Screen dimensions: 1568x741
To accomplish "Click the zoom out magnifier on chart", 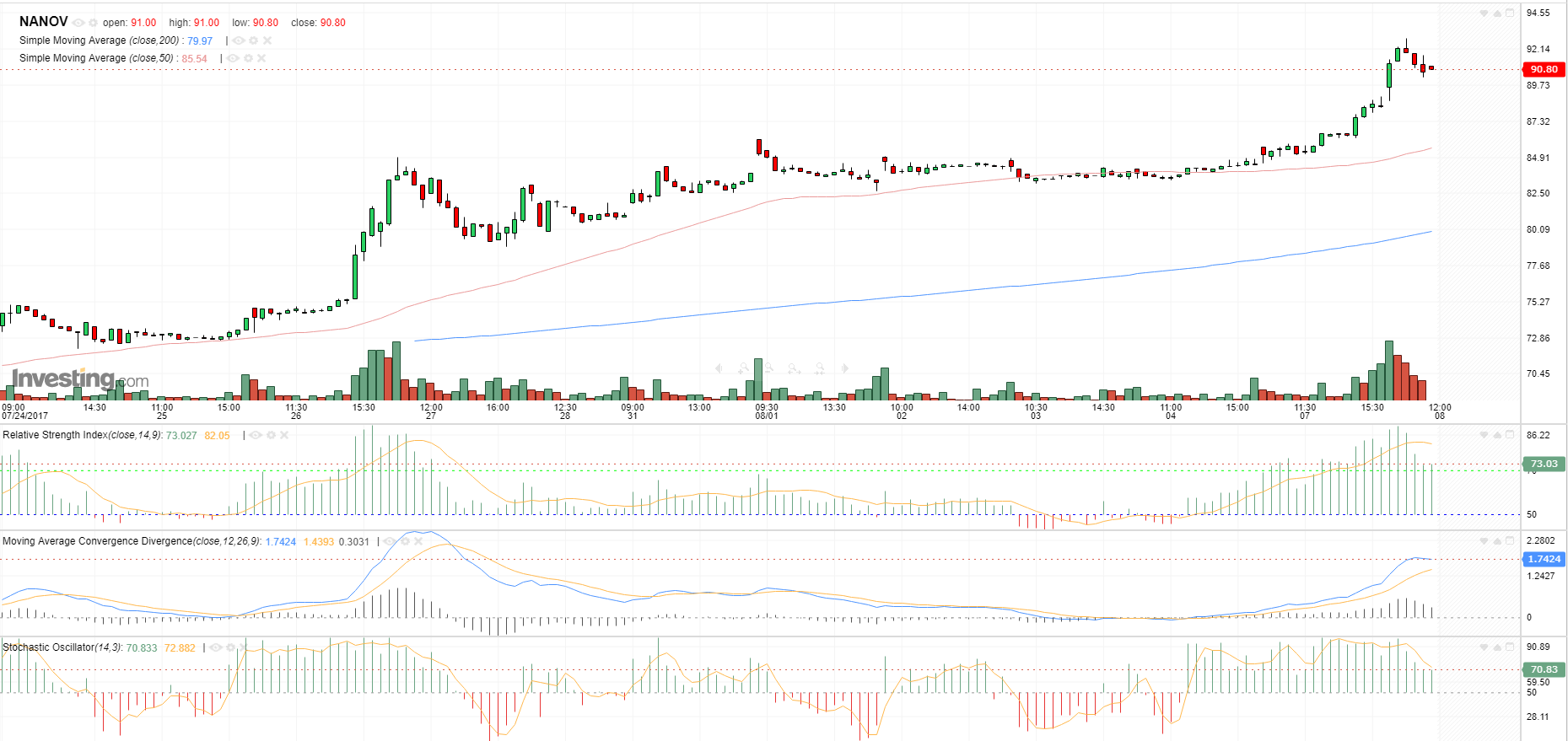I will (768, 368).
